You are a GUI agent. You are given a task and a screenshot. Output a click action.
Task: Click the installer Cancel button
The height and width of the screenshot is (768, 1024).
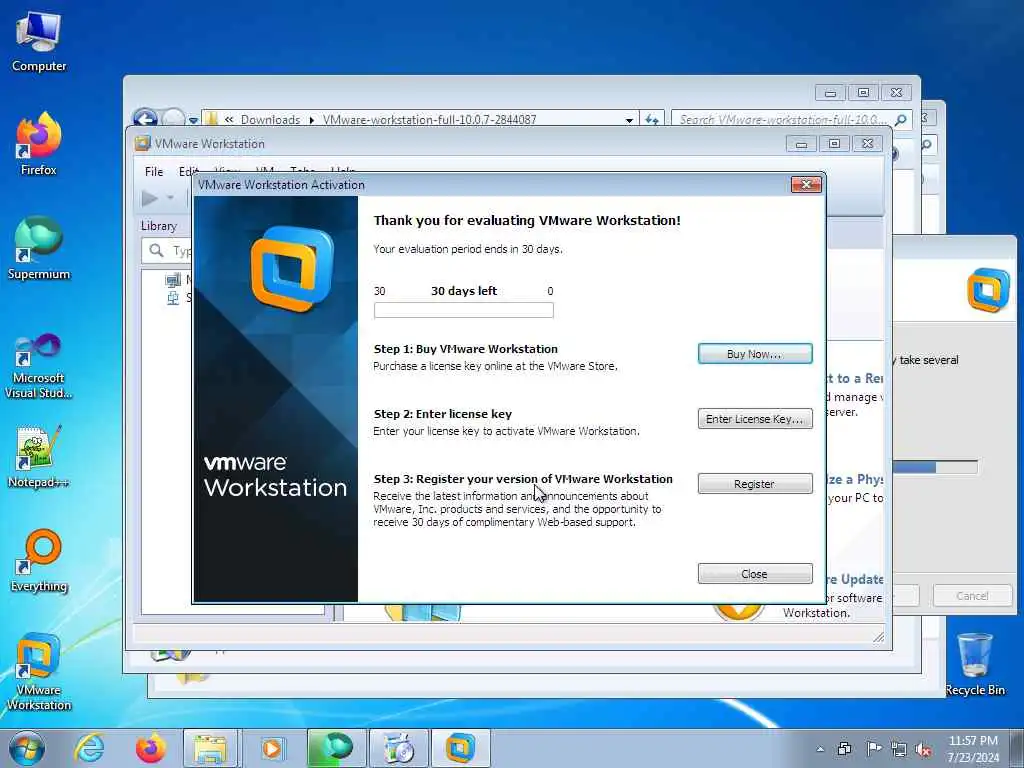click(972, 596)
